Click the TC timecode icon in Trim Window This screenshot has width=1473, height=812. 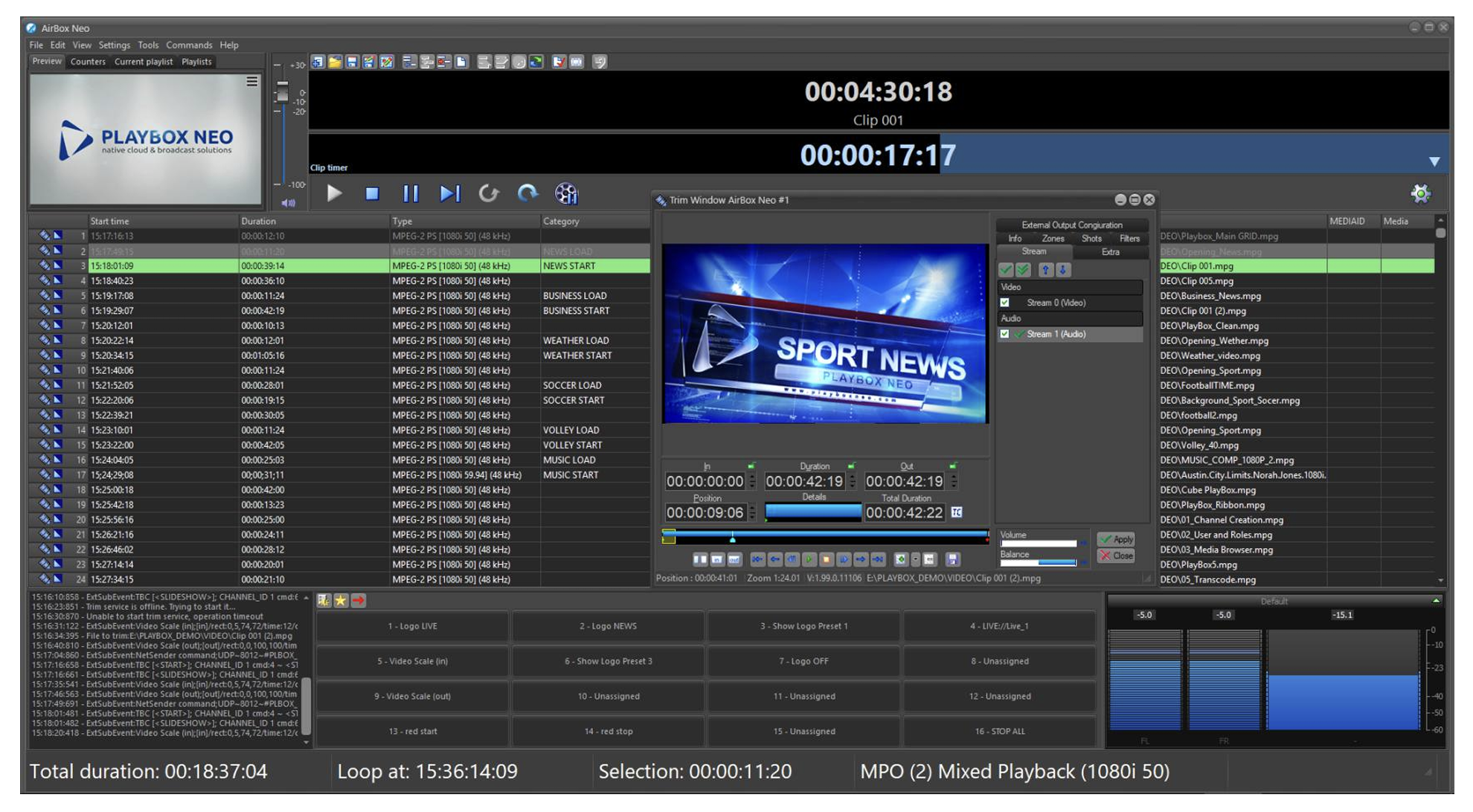pos(957,512)
